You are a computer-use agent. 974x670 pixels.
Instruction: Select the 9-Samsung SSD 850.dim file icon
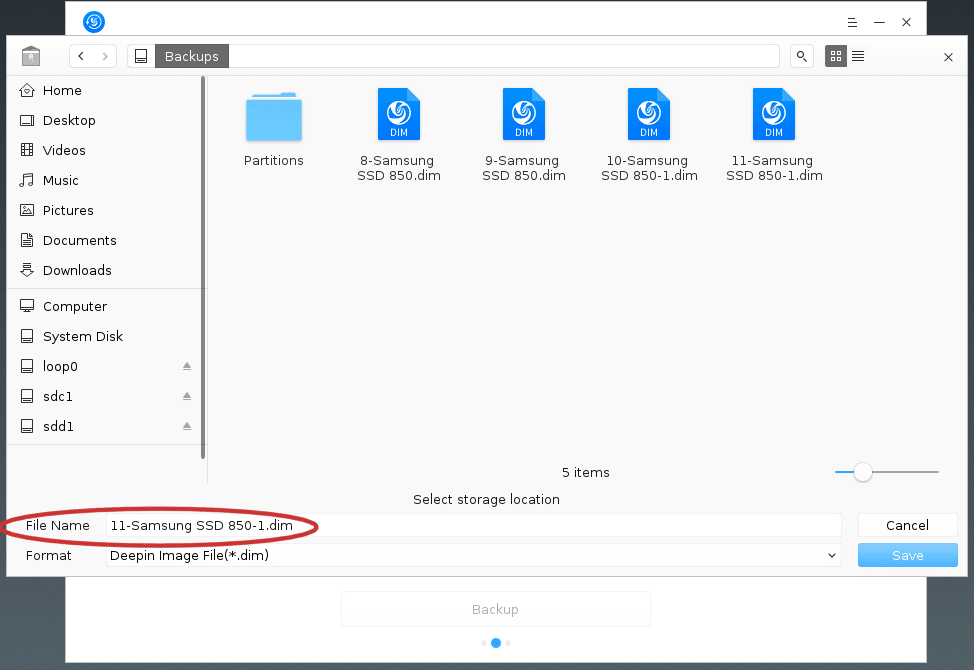pyautogui.click(x=524, y=114)
